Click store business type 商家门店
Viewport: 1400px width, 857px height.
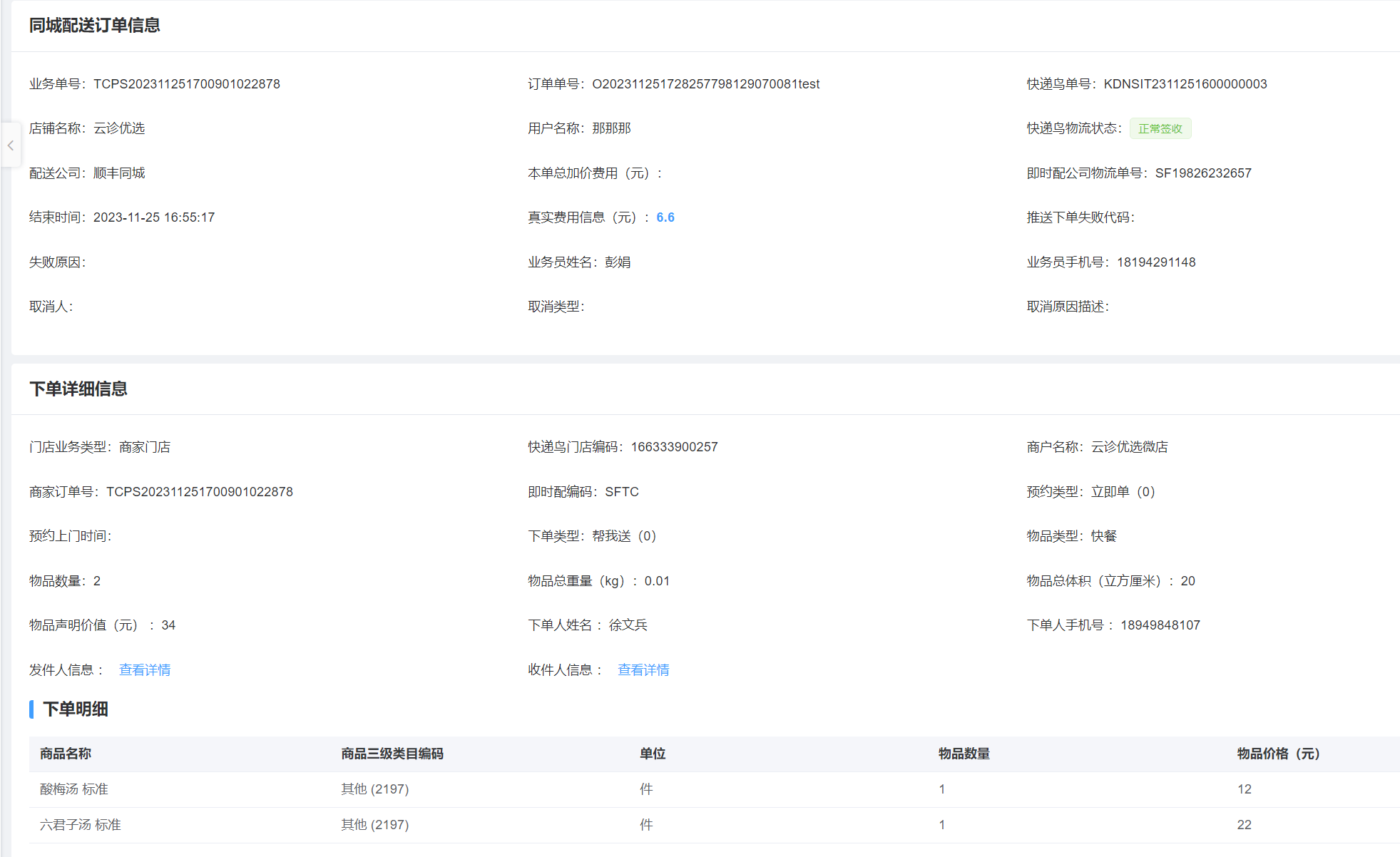coord(145,447)
